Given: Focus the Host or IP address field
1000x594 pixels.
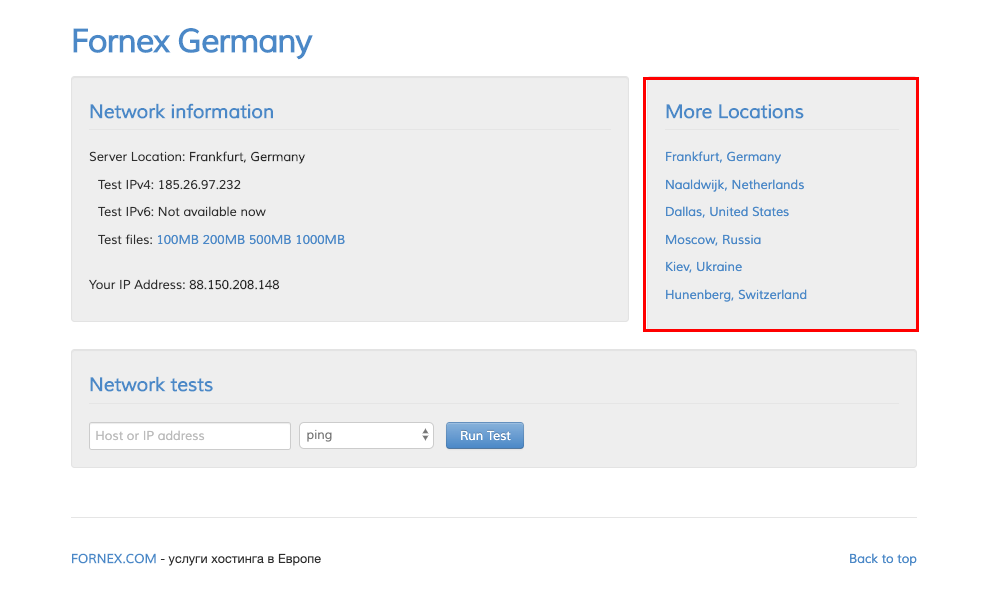Looking at the screenshot, I should 189,436.
